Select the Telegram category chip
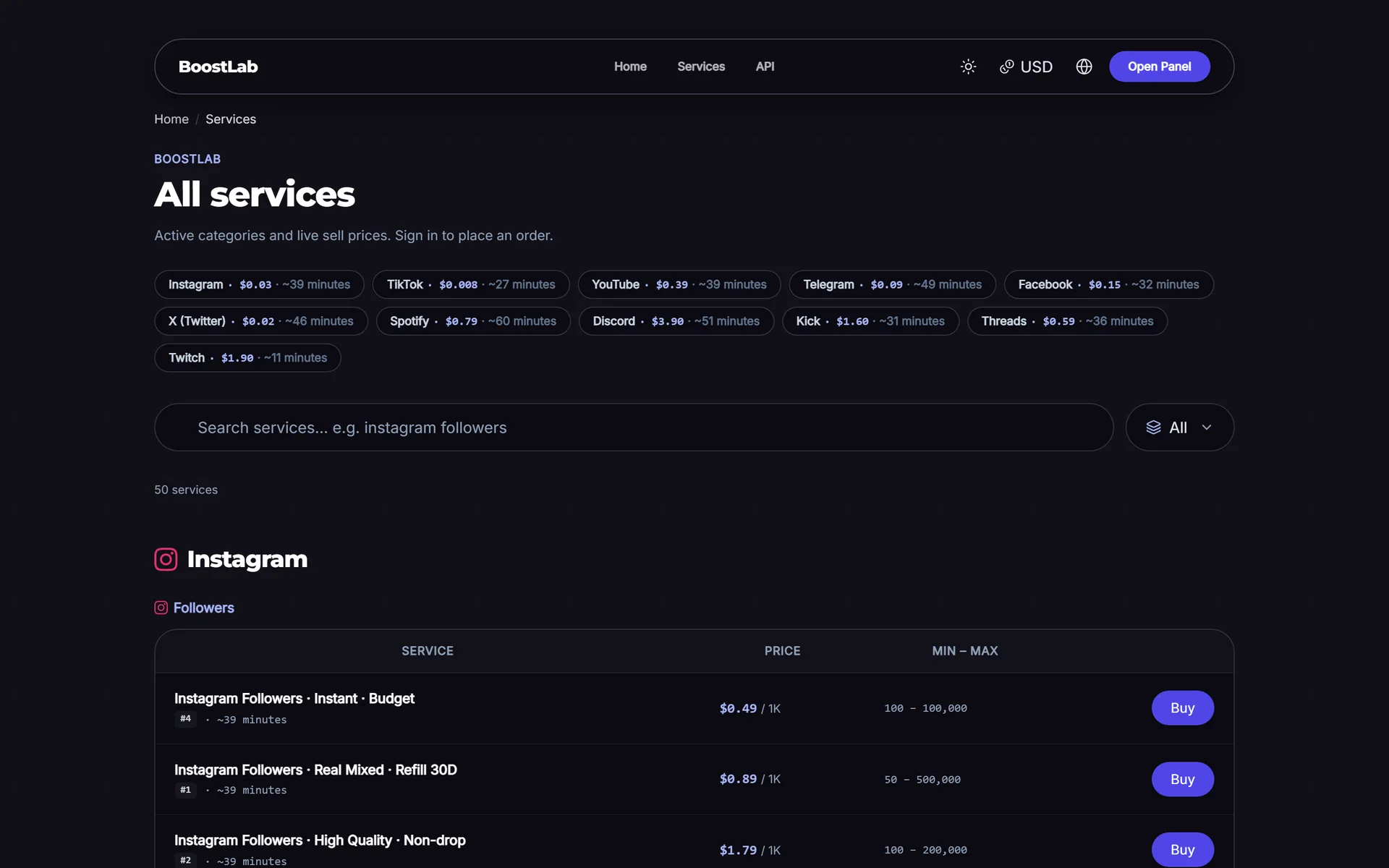Image resolution: width=1389 pixels, height=868 pixels. point(892,284)
